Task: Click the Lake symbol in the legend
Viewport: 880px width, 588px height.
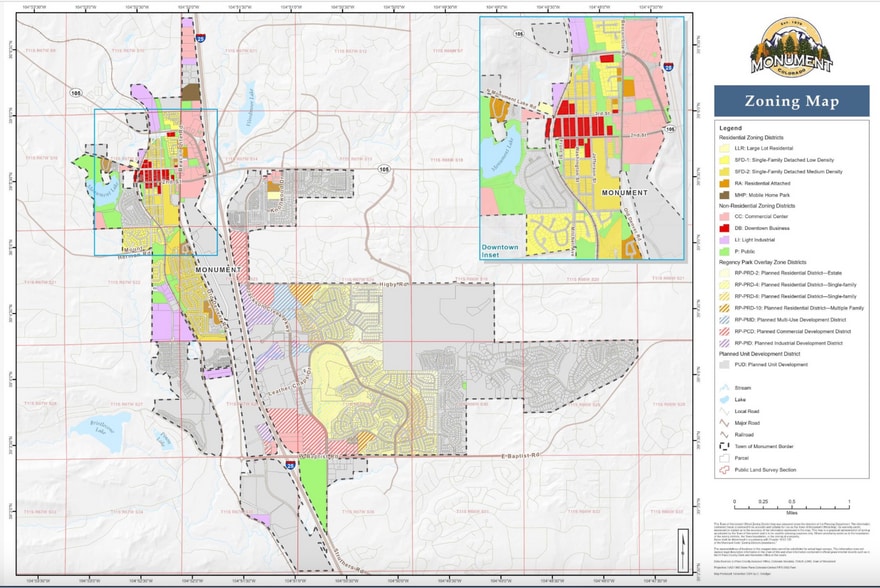Action: click(x=726, y=399)
